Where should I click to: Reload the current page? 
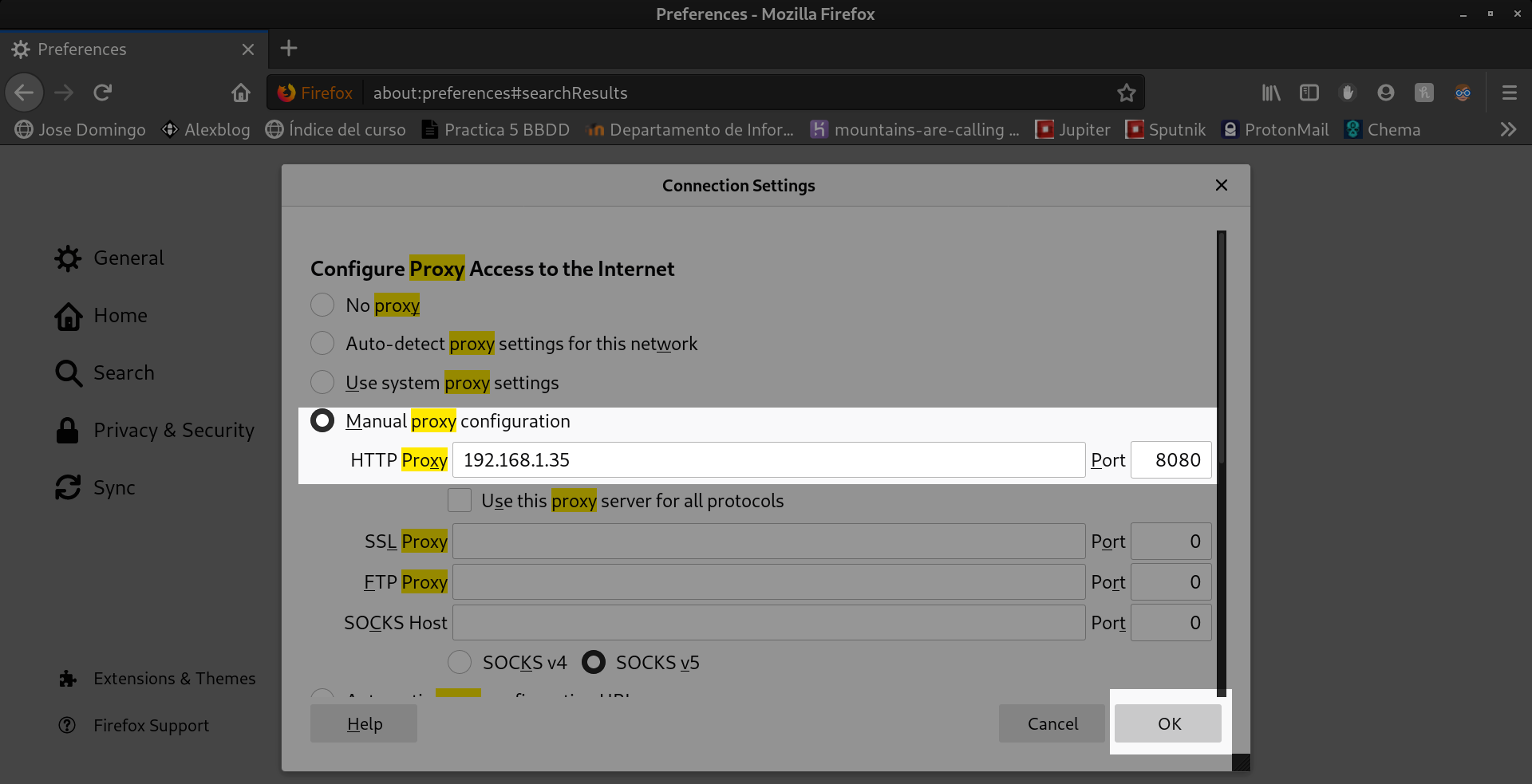click(x=102, y=93)
